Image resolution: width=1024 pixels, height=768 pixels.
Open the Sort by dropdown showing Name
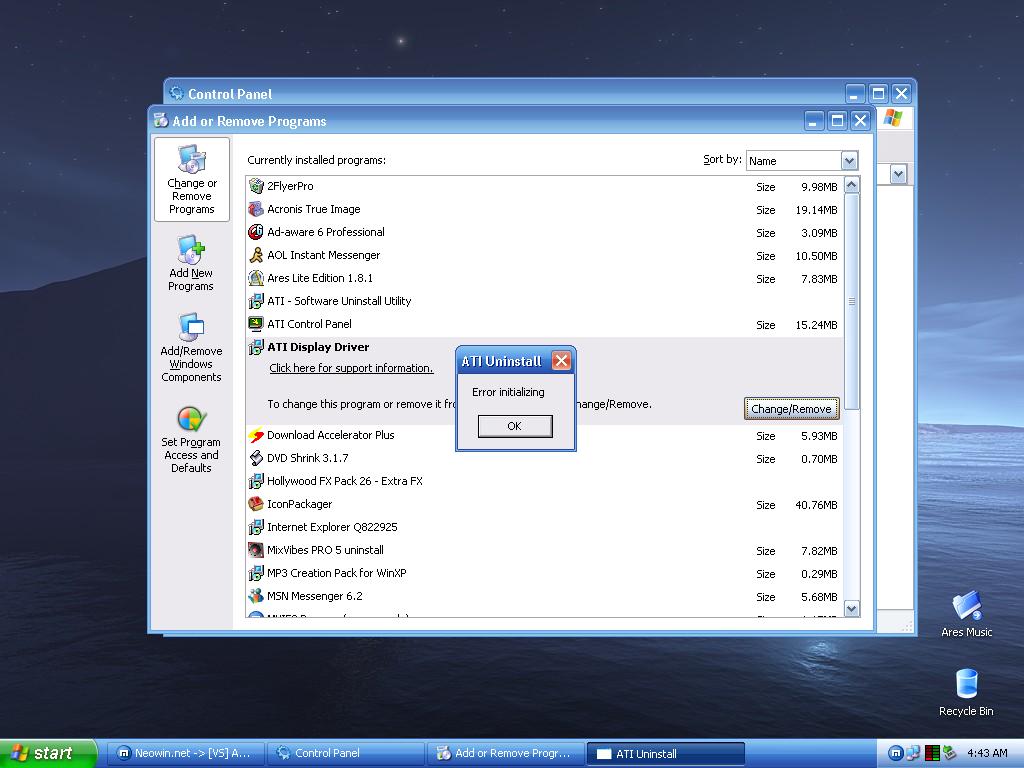coord(848,160)
